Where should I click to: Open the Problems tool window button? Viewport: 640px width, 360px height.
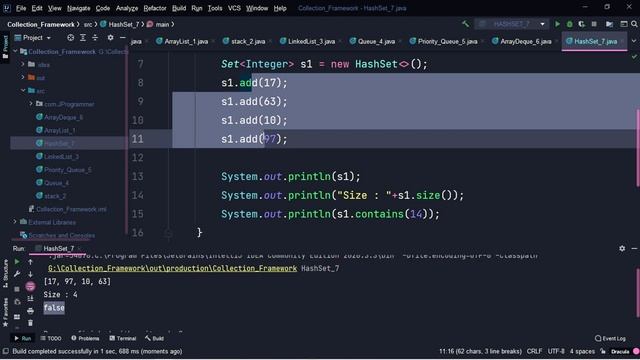85,338
